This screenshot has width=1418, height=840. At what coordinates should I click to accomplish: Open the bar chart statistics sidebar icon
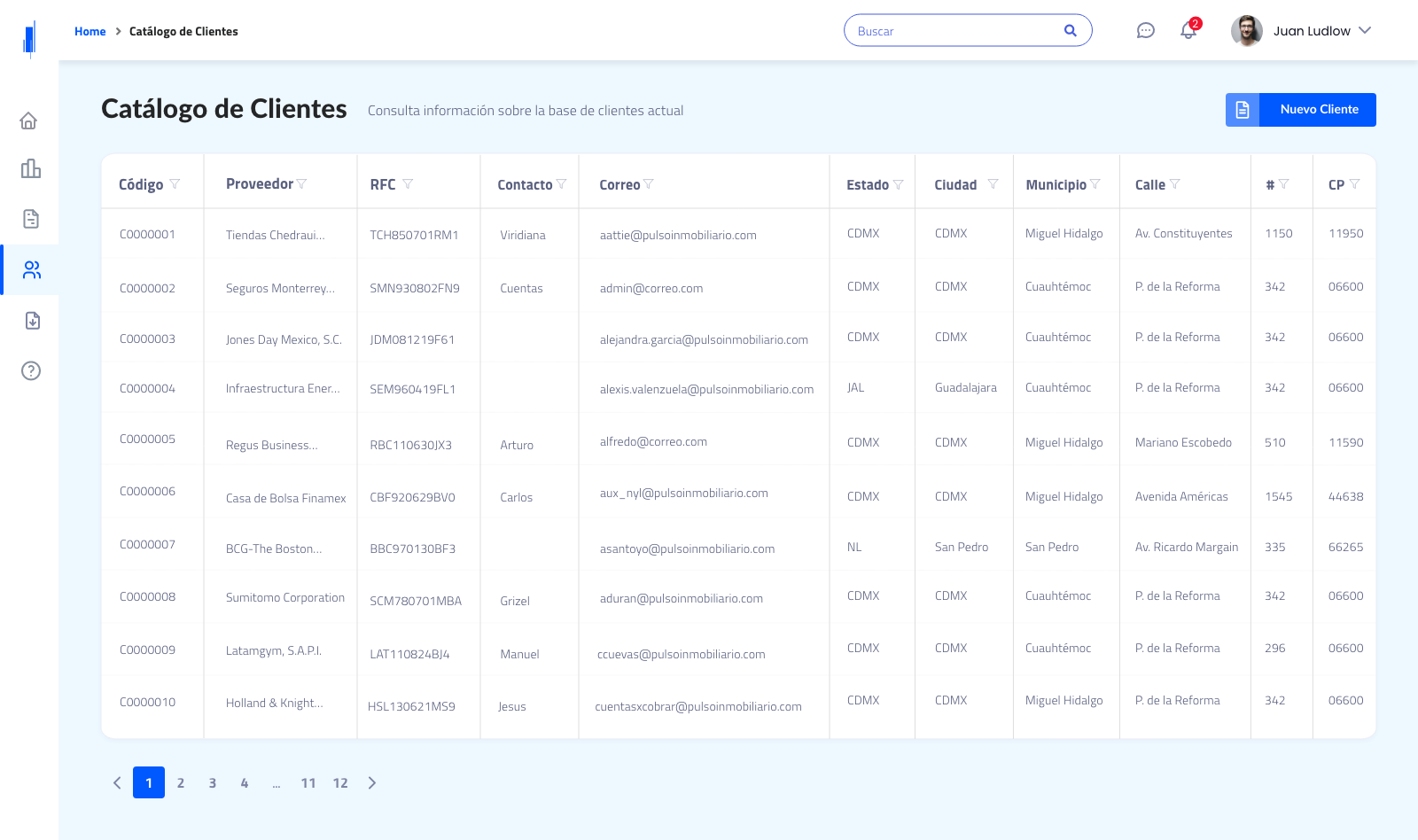pos(31,168)
